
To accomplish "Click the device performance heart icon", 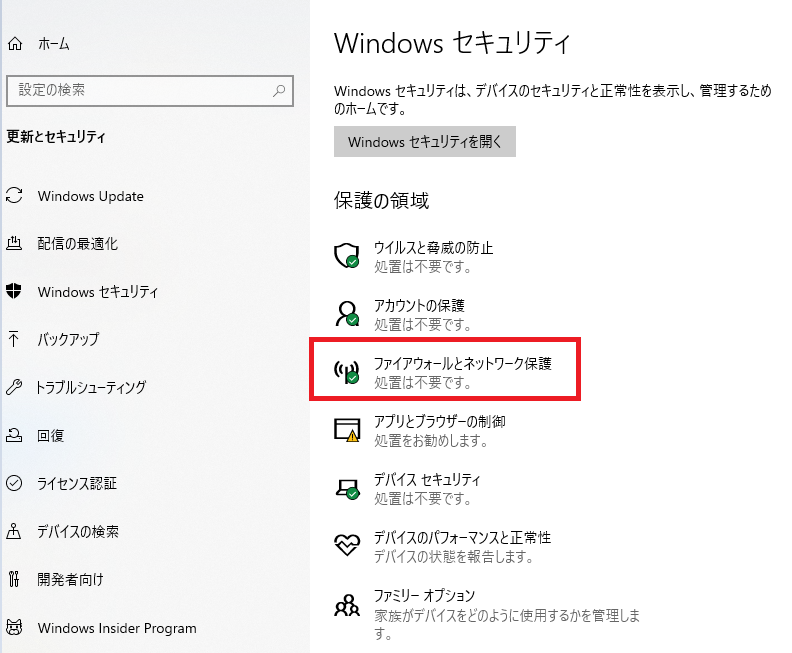I will tap(347, 545).
